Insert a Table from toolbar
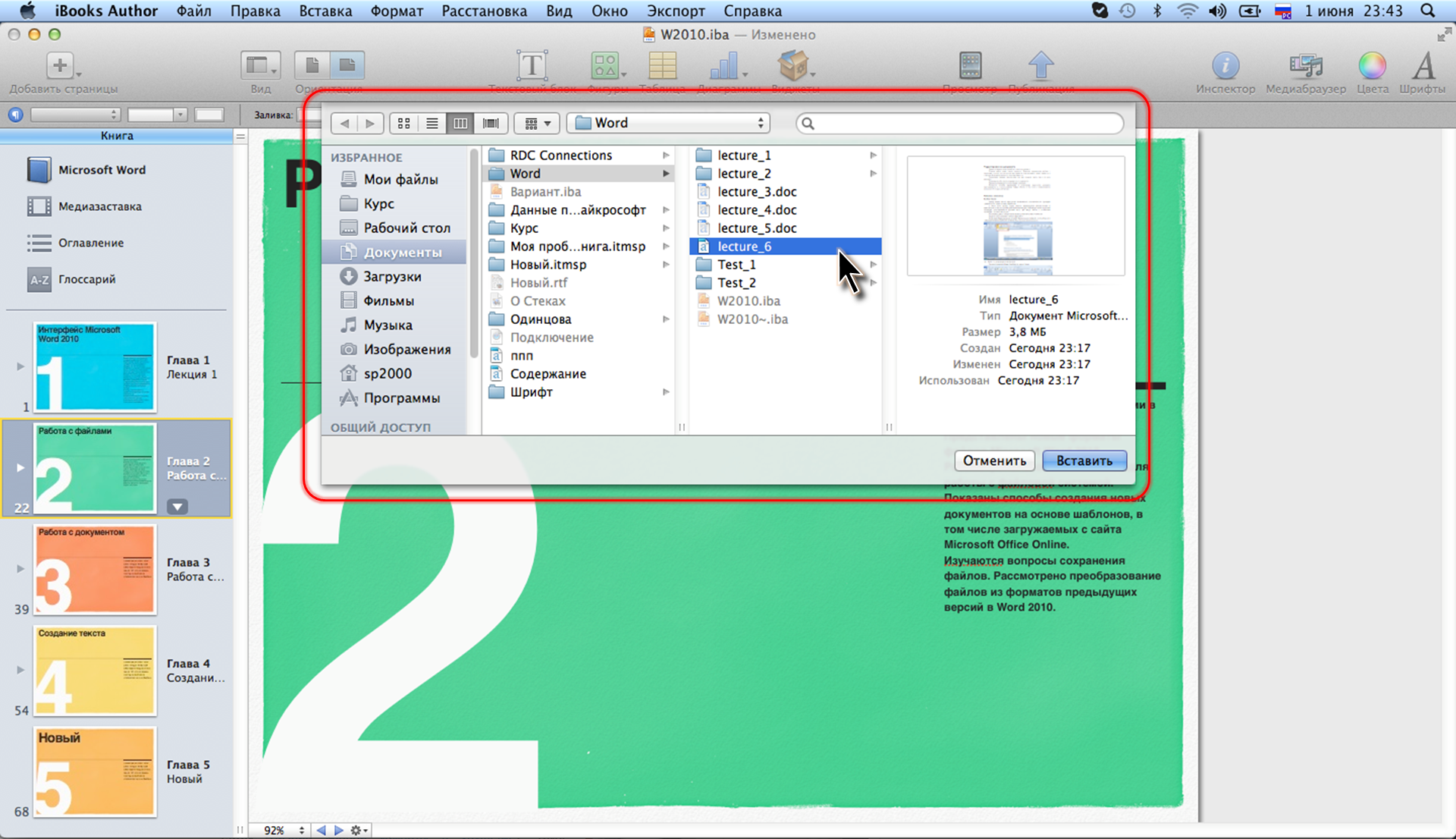The height and width of the screenshot is (839, 1456). pos(662,65)
